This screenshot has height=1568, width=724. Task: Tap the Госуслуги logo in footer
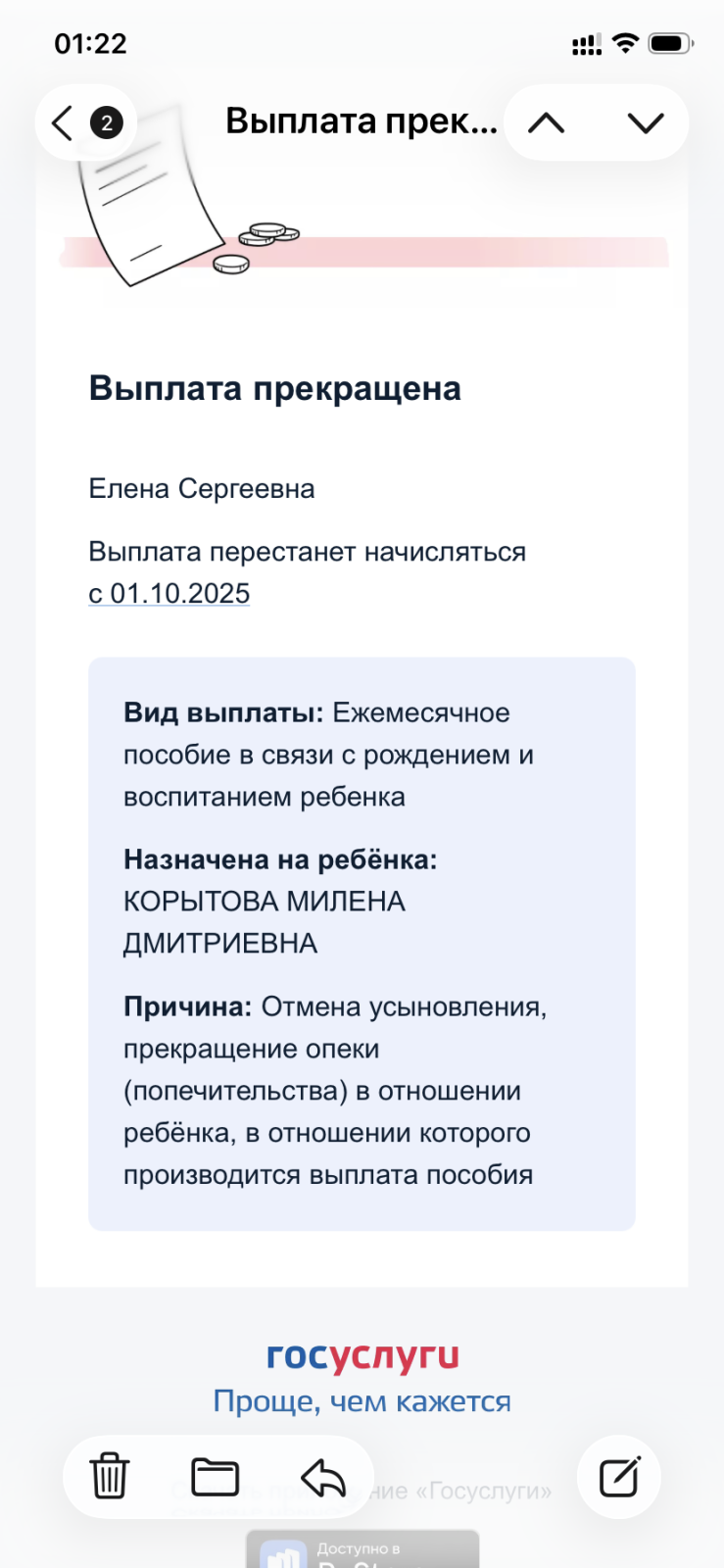362,1356
